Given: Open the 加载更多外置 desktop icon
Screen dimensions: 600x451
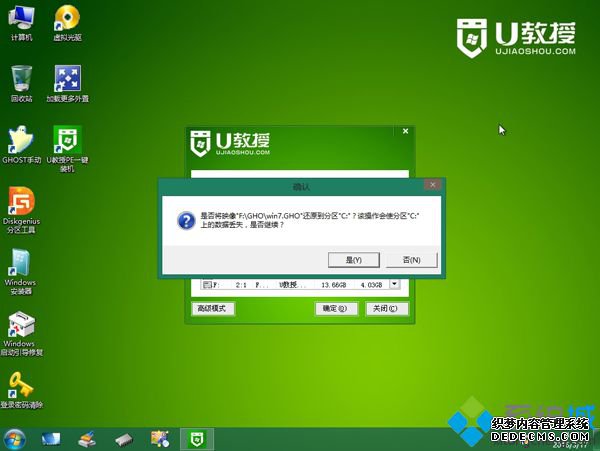Looking at the screenshot, I should tap(67, 84).
